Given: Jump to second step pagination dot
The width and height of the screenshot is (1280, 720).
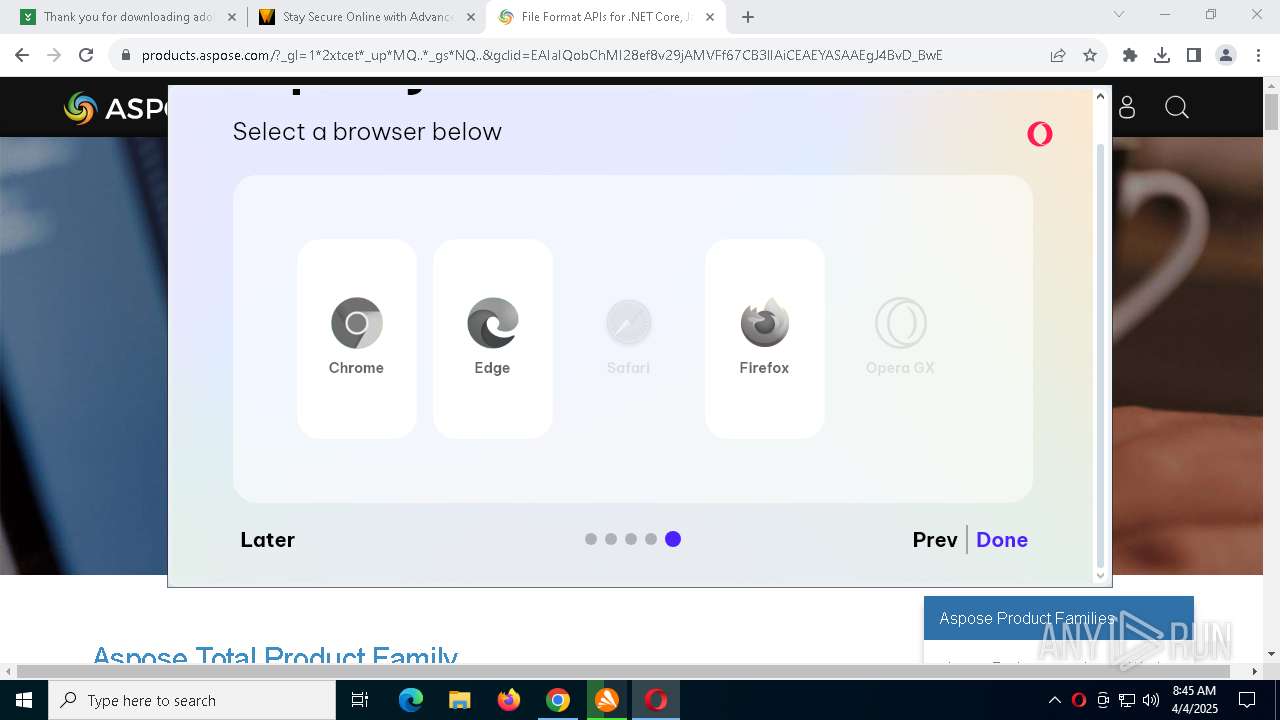Looking at the screenshot, I should pos(611,539).
